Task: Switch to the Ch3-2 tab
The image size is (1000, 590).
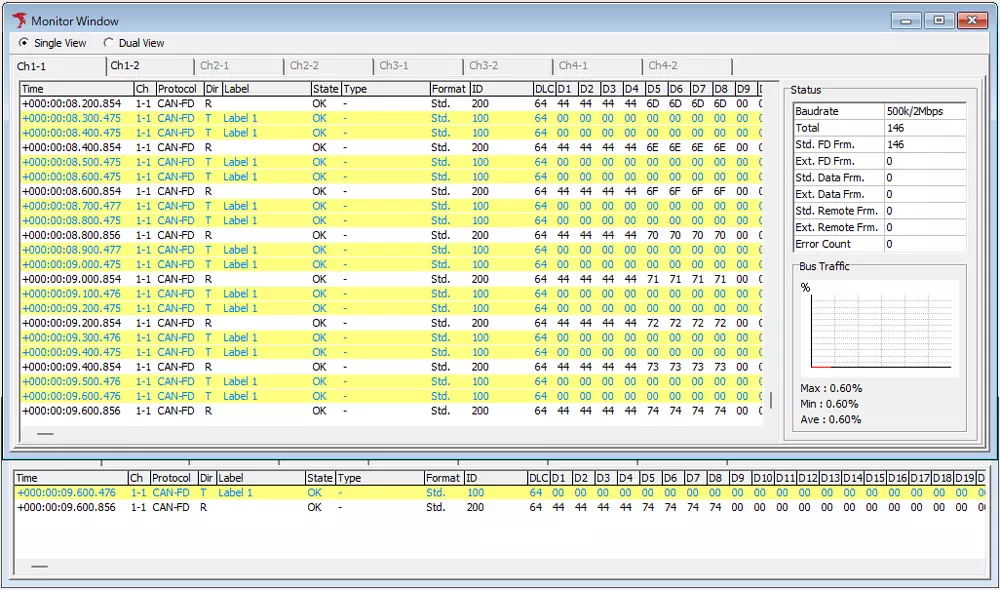Action: pos(483,66)
